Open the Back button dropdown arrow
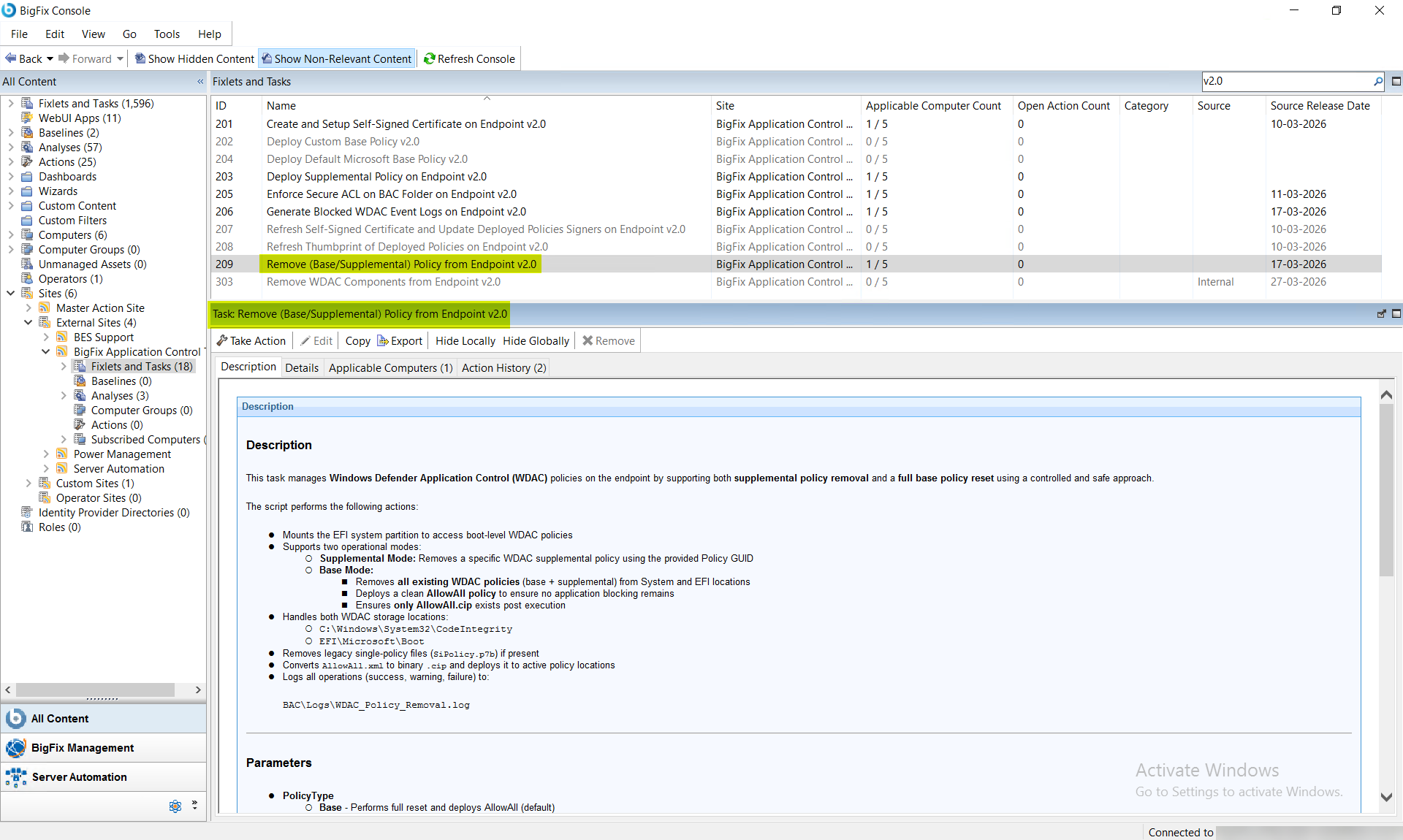Screen dimensions: 1403x840 click(x=50, y=58)
